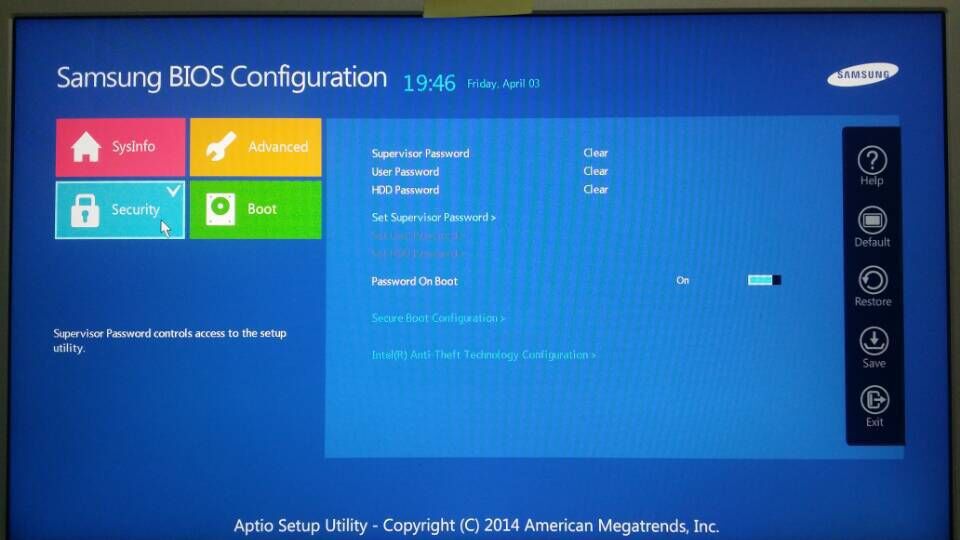This screenshot has width=960, height=540.
Task: Click the Friday, April 03 date
Action: coord(503,84)
